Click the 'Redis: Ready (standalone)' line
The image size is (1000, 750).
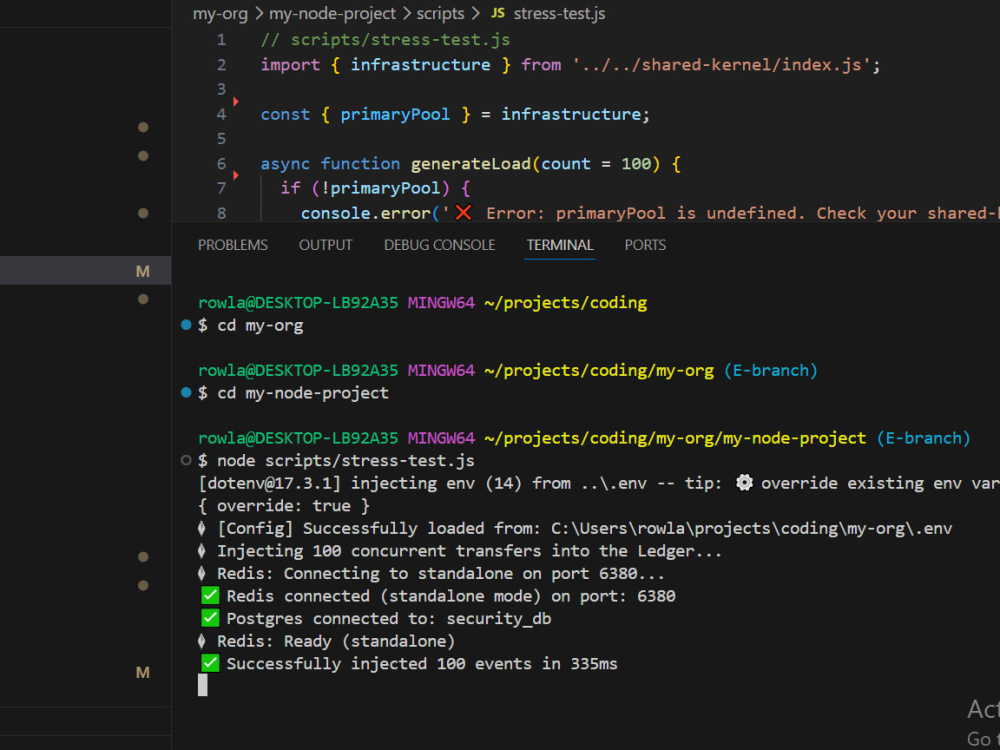click(x=326, y=641)
